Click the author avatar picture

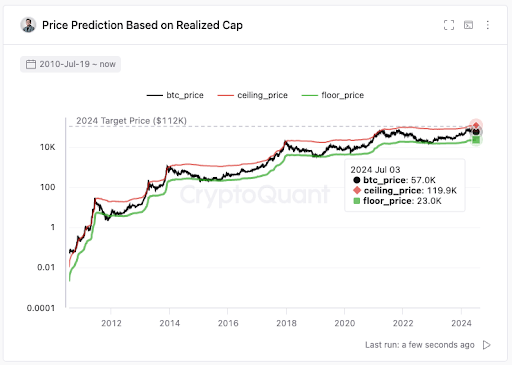tap(28, 25)
